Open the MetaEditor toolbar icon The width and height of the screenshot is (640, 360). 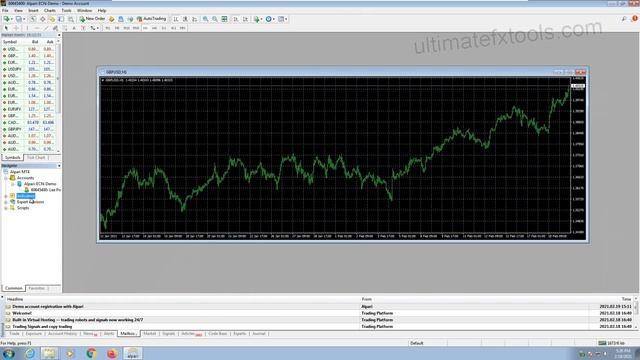[111, 19]
